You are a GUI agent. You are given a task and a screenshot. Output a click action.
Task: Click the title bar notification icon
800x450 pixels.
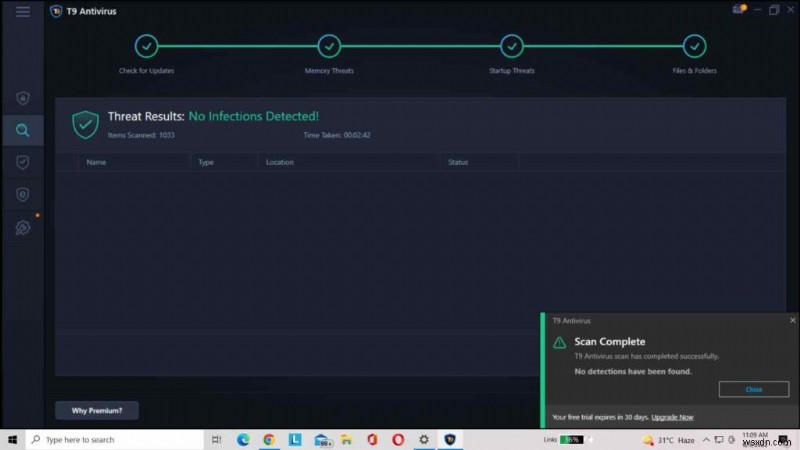[x=739, y=9]
